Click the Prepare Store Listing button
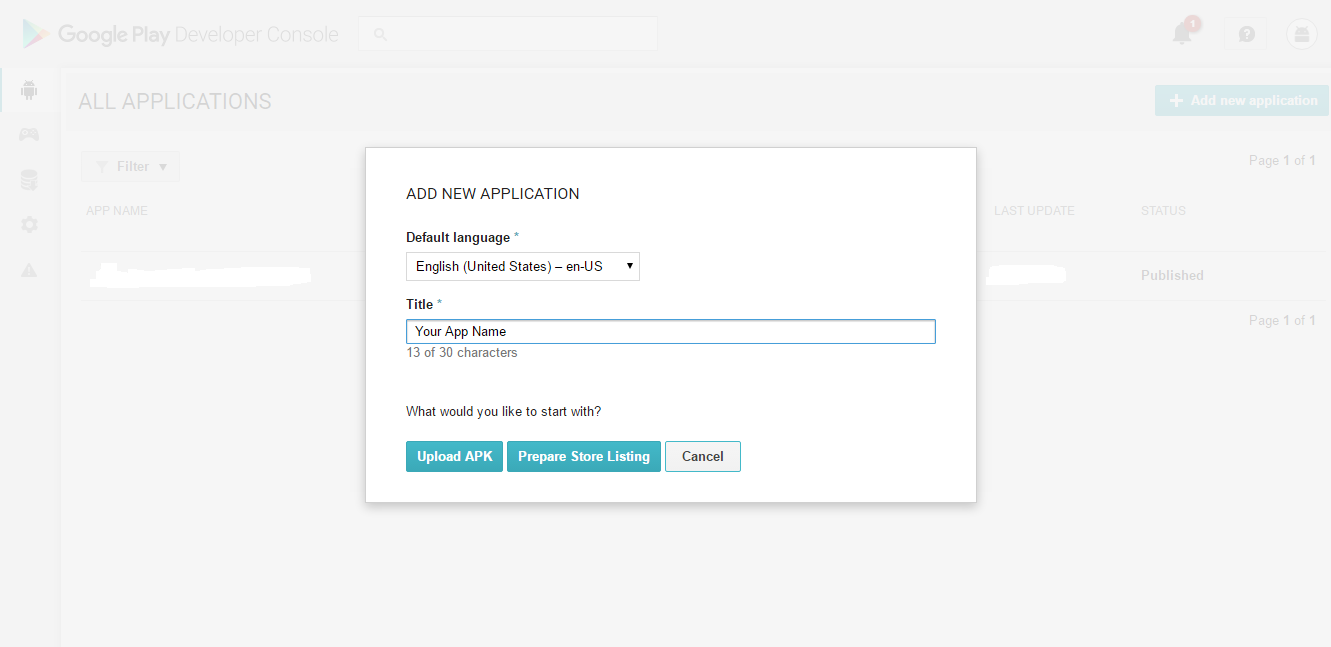This screenshot has height=647, width=1331. (x=583, y=456)
